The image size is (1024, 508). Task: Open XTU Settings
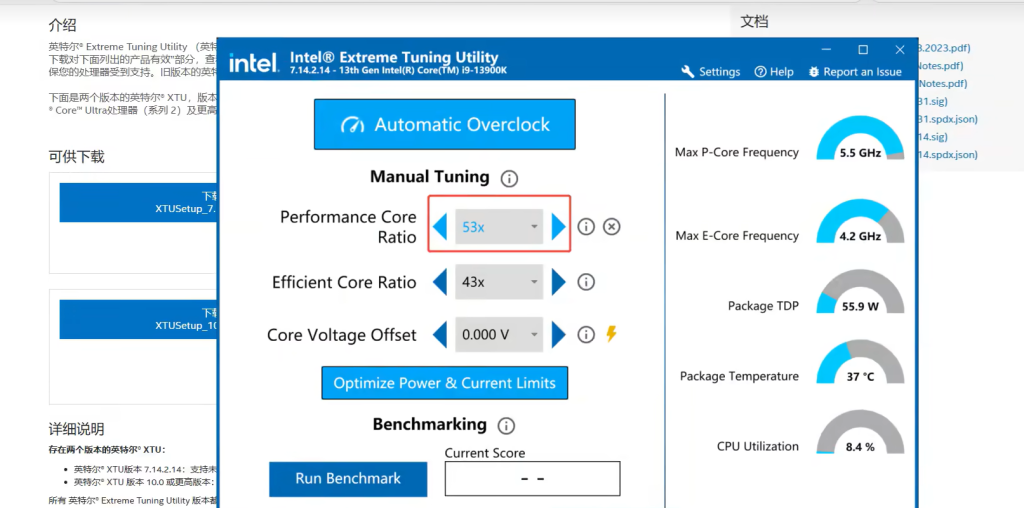(x=711, y=72)
